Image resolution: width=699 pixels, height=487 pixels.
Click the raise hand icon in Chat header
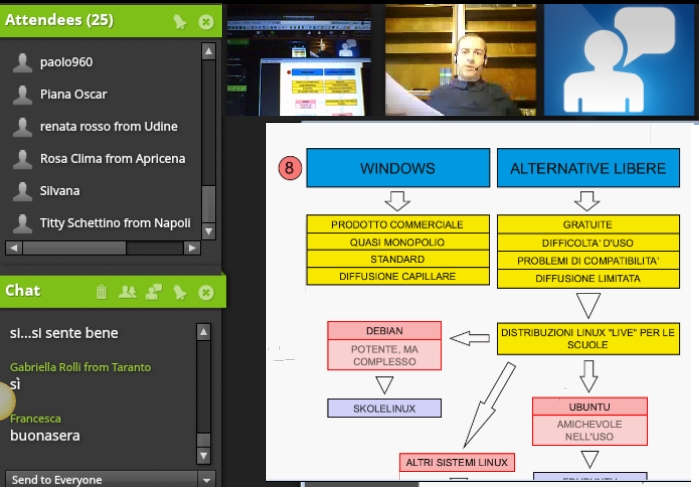click(180, 292)
